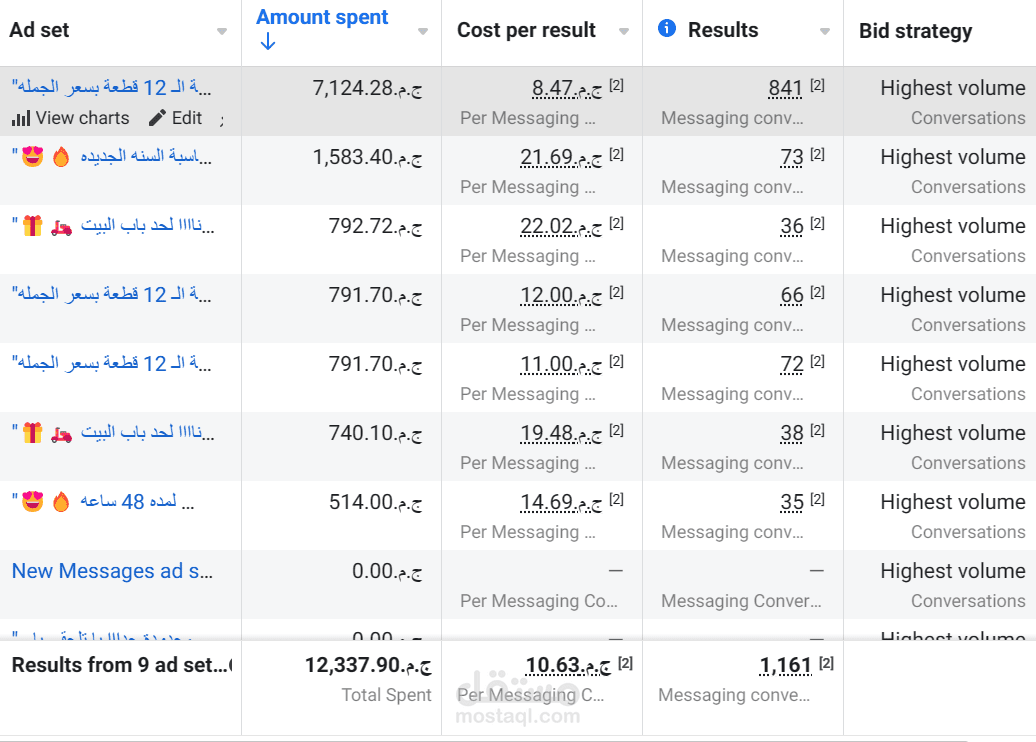Click the 73 results value
Viewport: 1036px width, 742px height.
click(792, 157)
